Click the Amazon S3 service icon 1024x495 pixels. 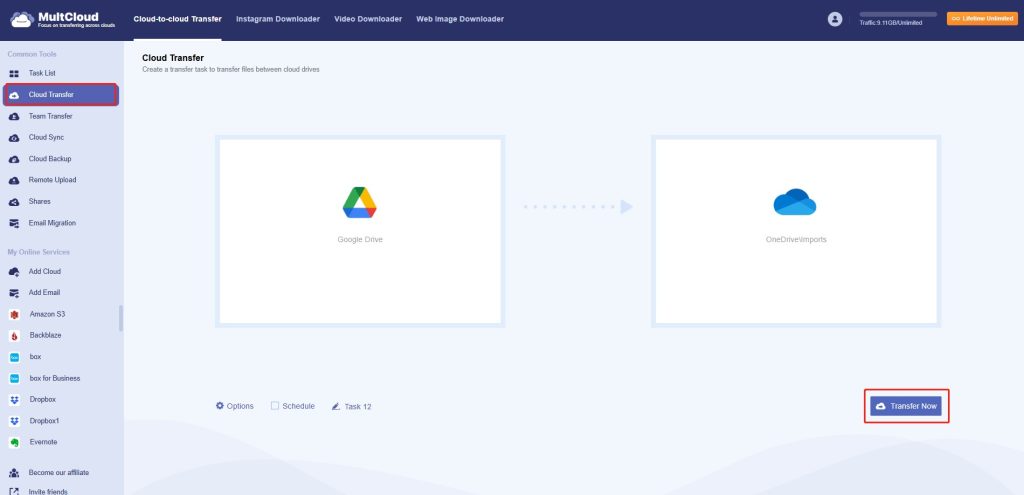coord(14,315)
